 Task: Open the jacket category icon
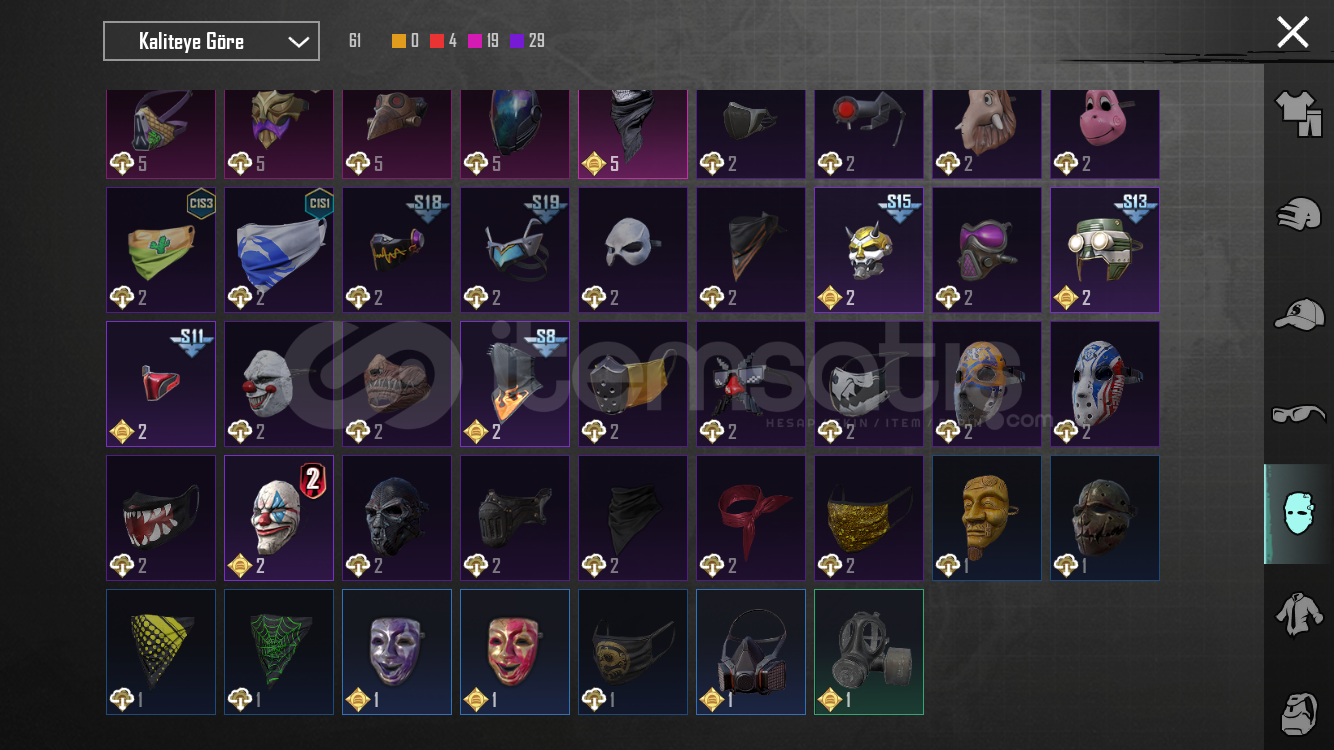(1298, 612)
